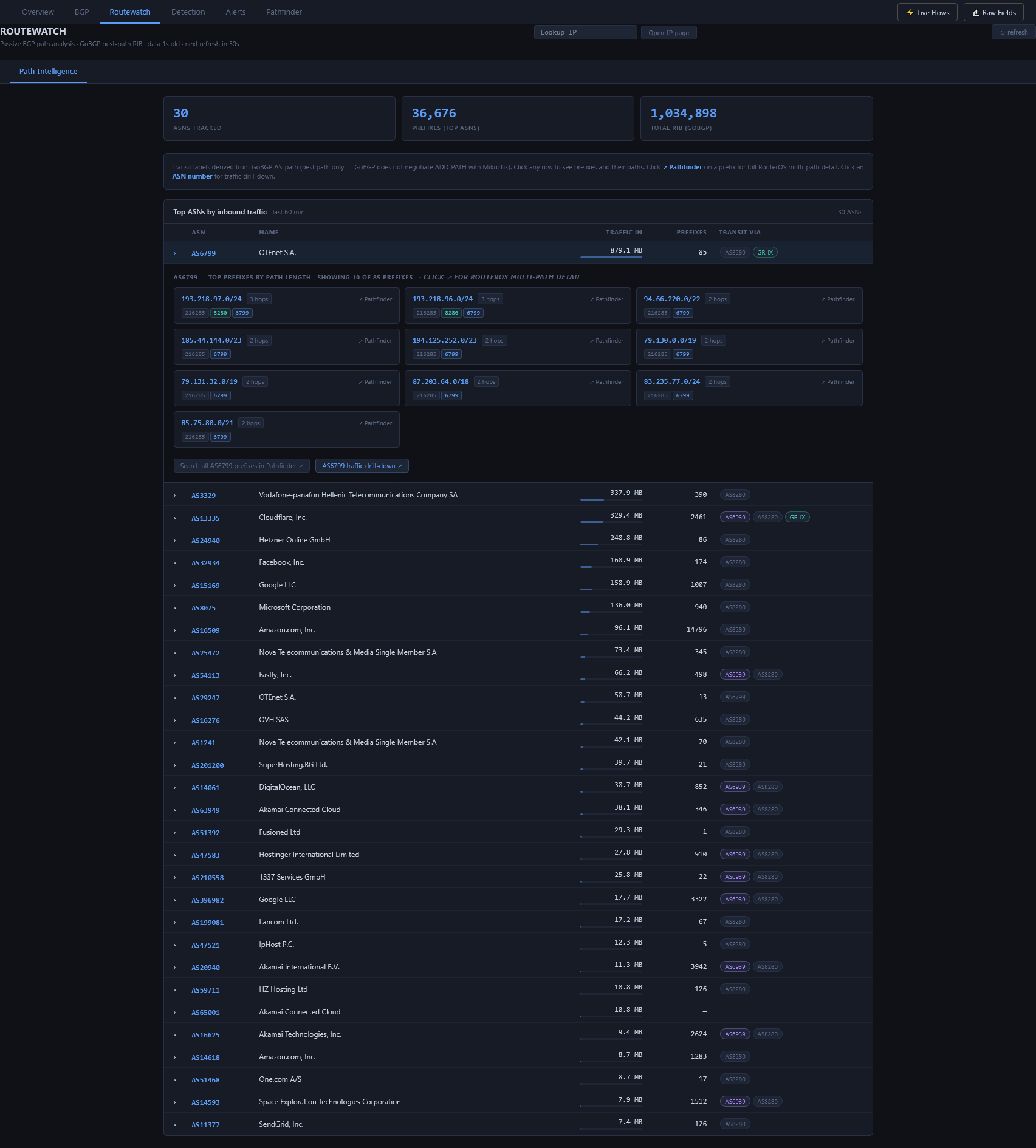Focus the Lookup IP input field

point(585,33)
